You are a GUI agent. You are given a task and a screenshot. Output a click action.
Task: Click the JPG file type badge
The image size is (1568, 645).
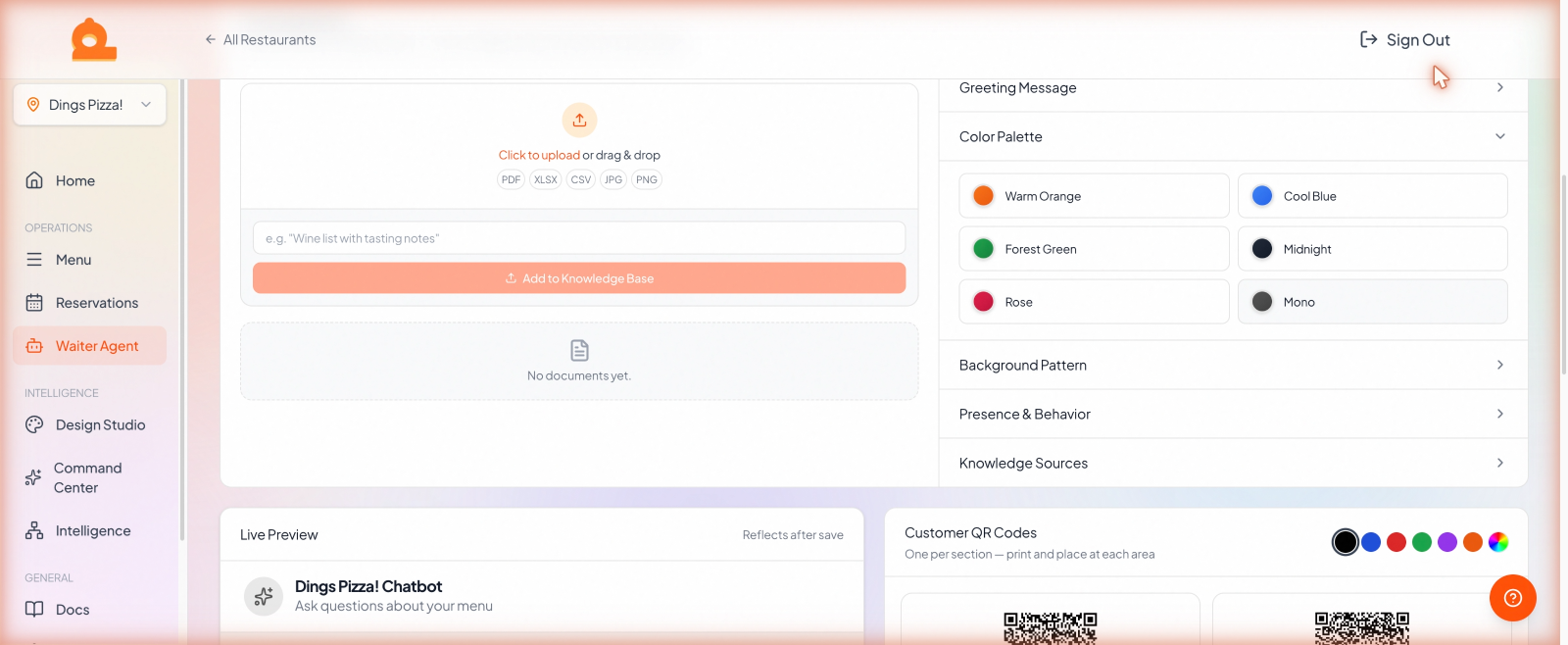tap(613, 179)
